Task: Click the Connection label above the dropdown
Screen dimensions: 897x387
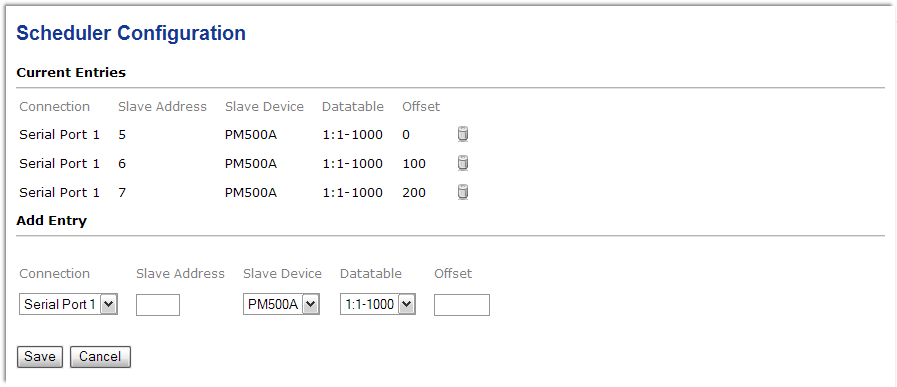Action: (x=54, y=274)
